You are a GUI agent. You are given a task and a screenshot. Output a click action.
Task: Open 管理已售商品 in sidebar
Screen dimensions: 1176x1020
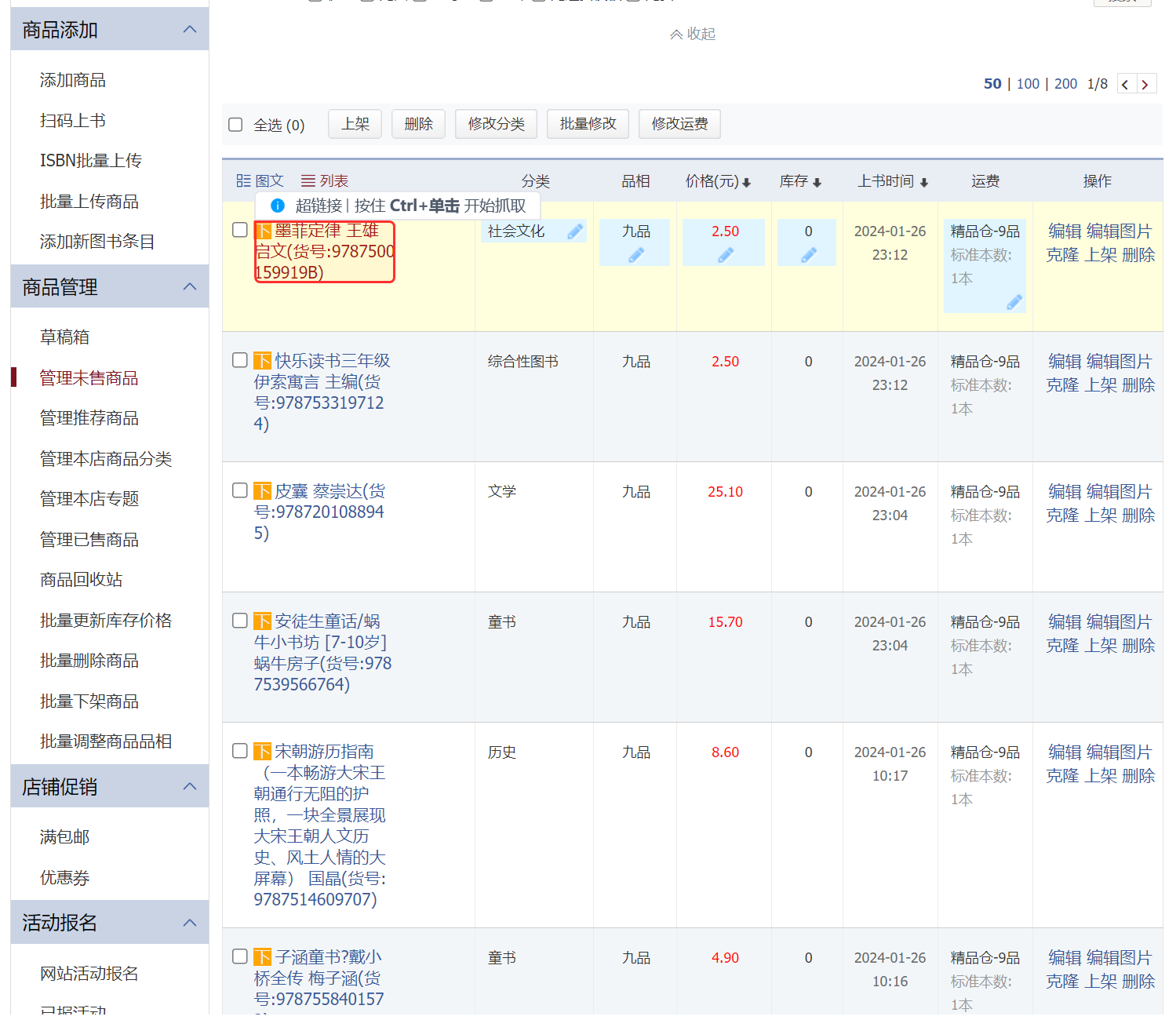[89, 540]
